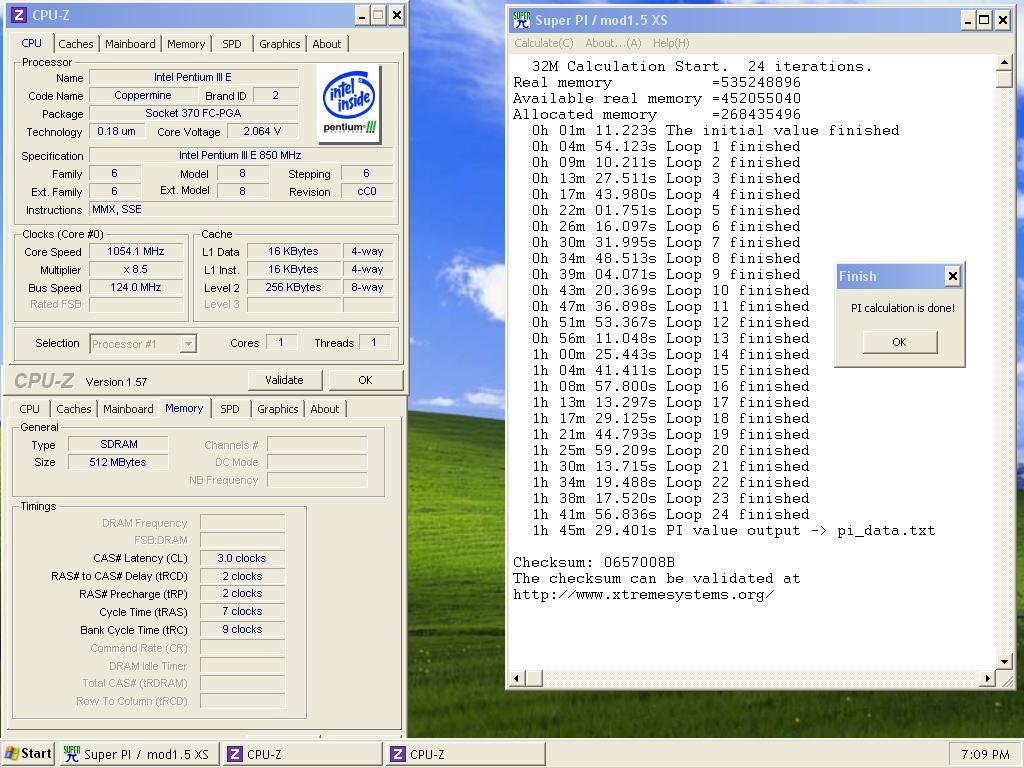This screenshot has height=768, width=1024.
Task: Click the Revision cC0 field
Action: pos(366,191)
